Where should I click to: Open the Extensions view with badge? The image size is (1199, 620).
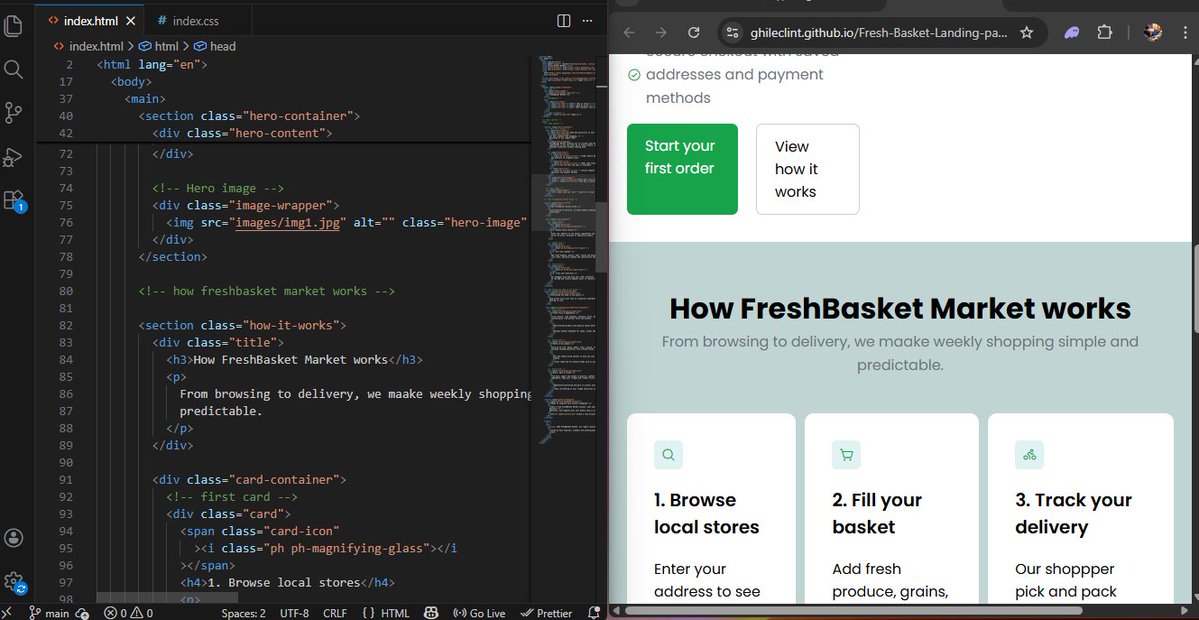14,200
